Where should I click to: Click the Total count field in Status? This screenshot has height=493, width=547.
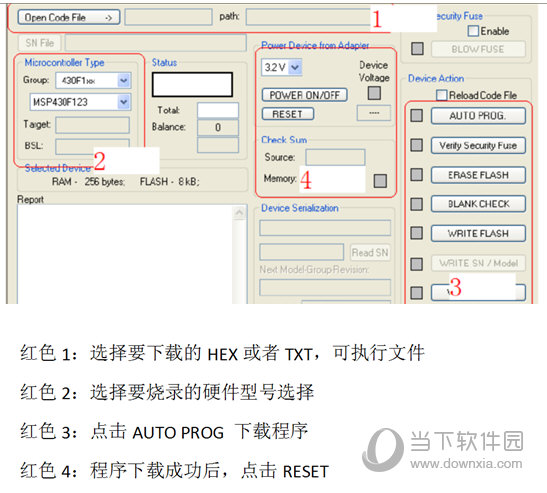point(218,110)
